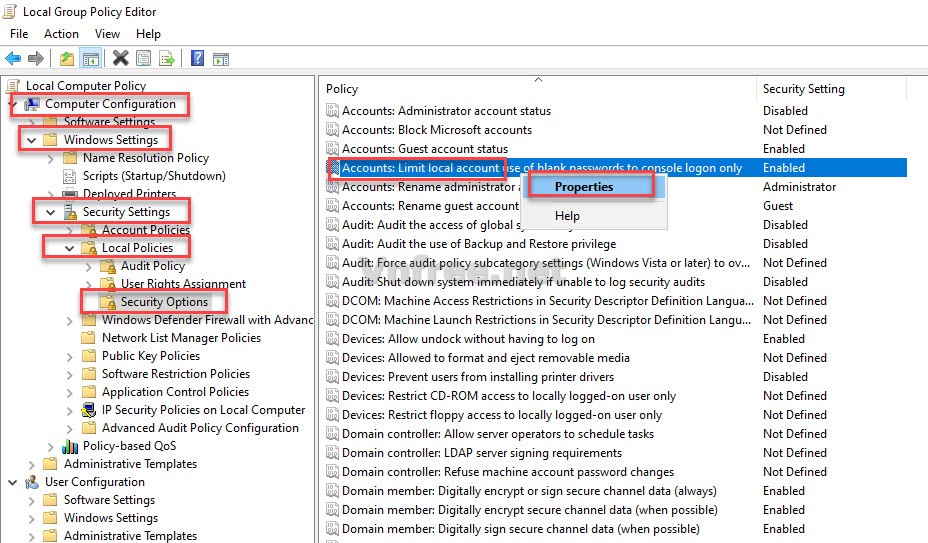Select 'Accounts: Guest account status' policy

424,149
